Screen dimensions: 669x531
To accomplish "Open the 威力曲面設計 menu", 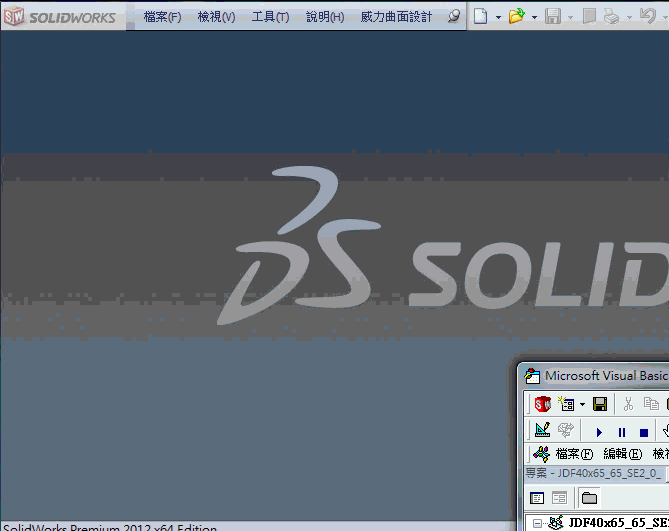I will point(396,17).
